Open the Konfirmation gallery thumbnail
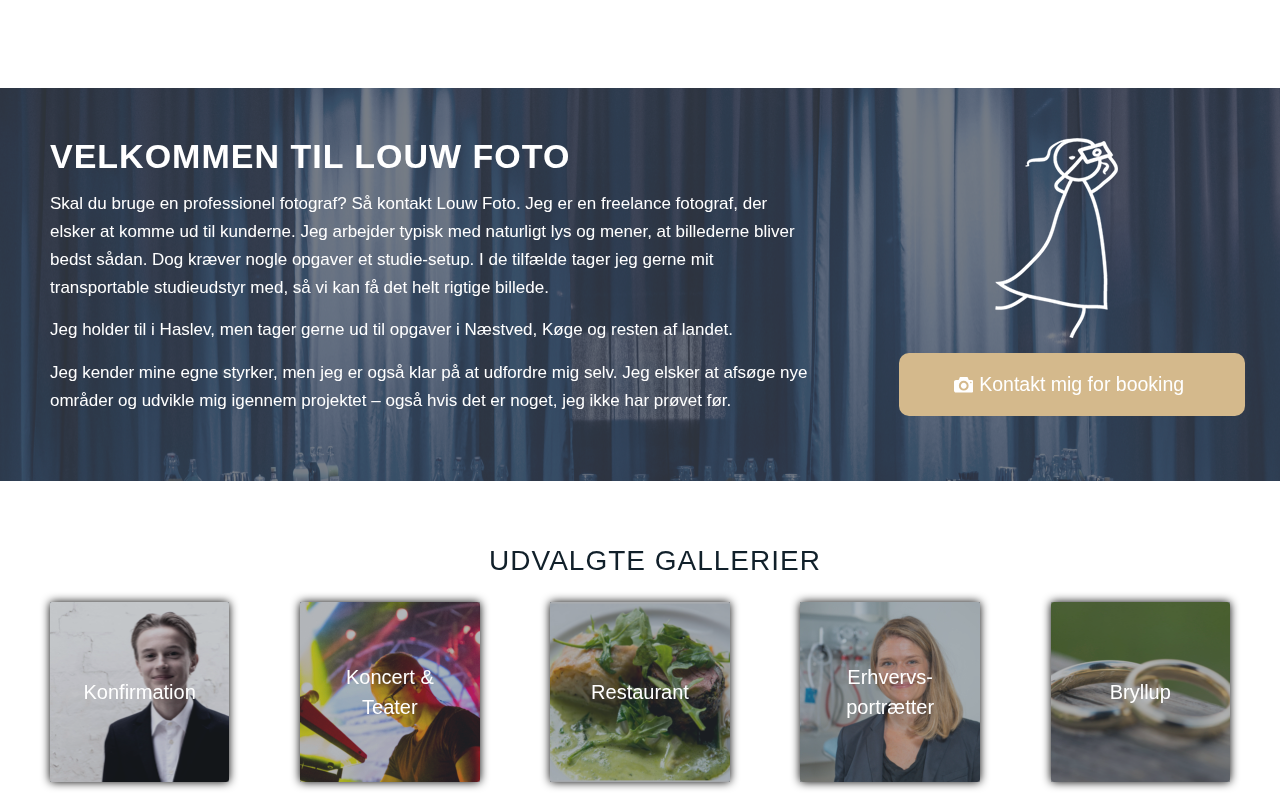The height and width of the screenshot is (800, 1280). tap(140, 692)
